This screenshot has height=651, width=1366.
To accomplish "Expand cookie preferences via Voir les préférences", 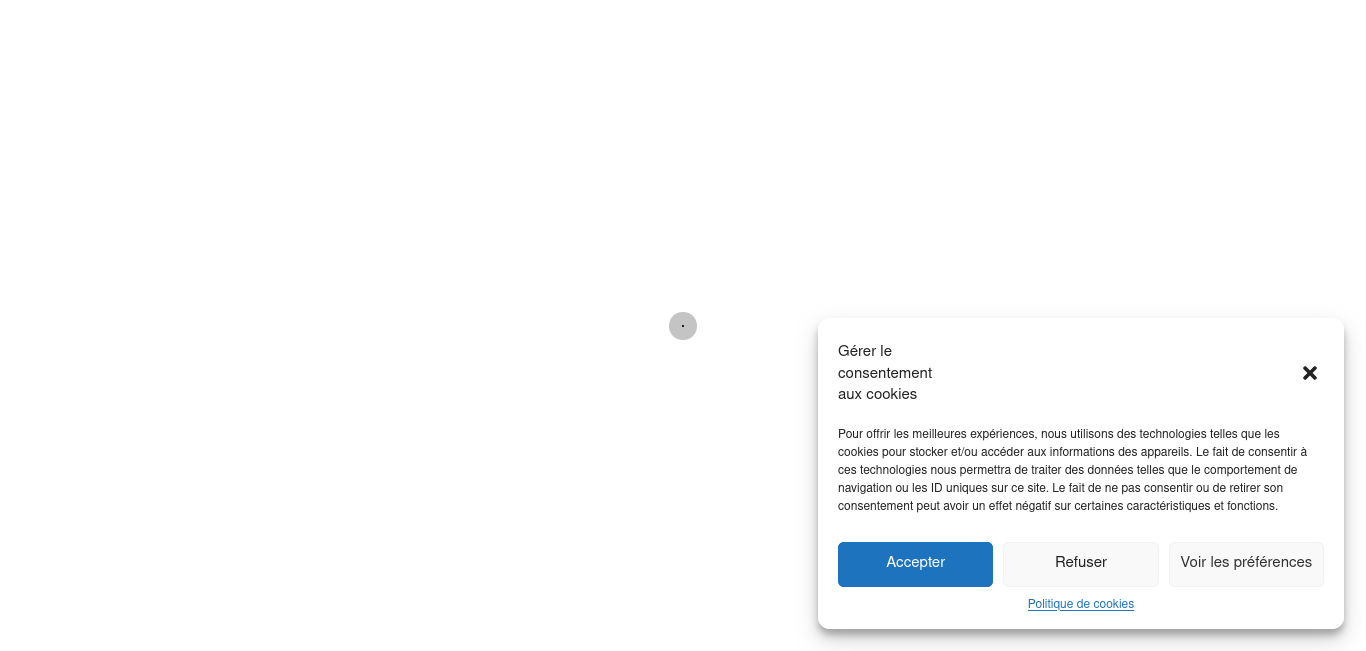I will click(1246, 564).
